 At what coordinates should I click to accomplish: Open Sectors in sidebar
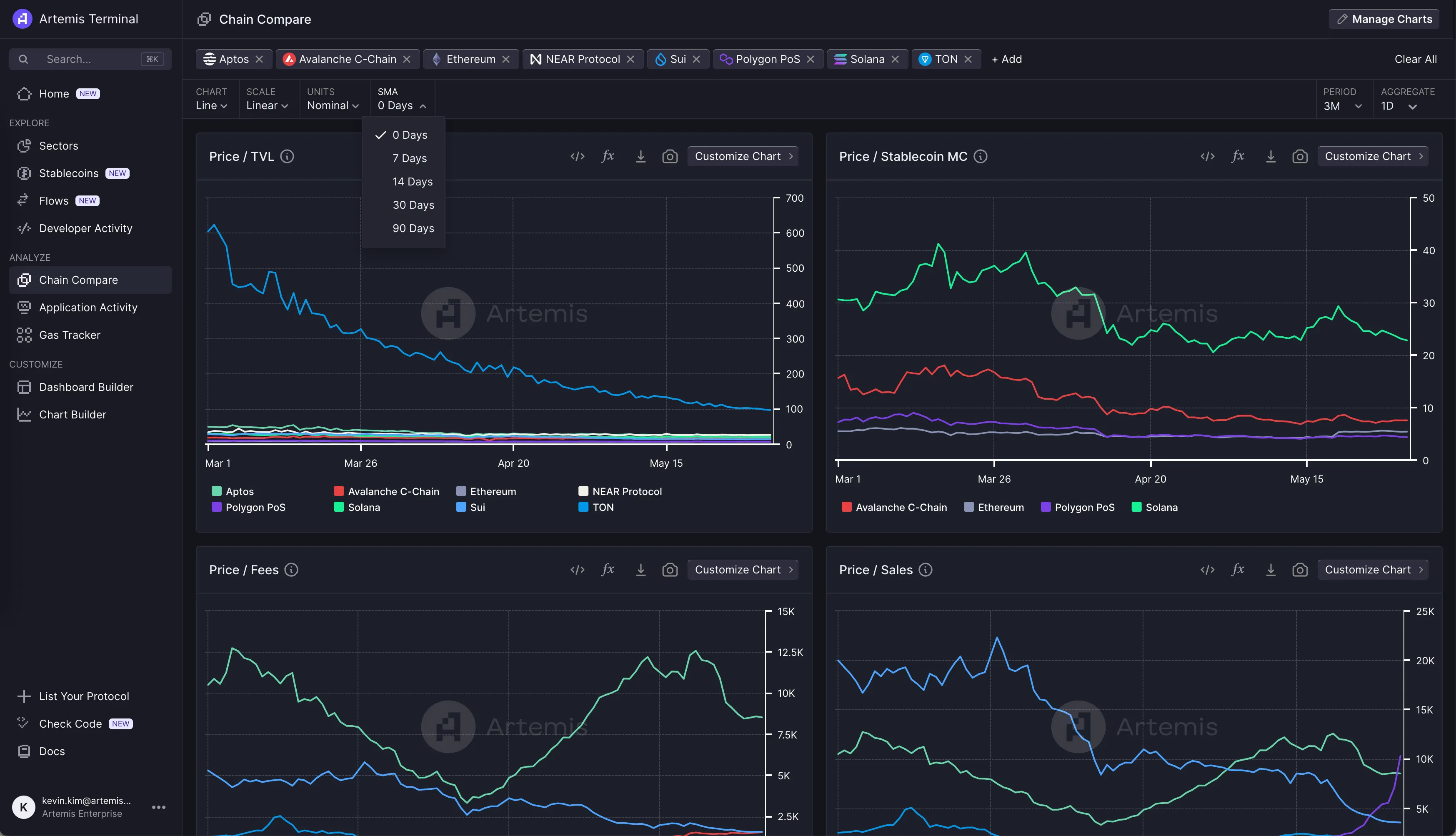tap(90, 146)
